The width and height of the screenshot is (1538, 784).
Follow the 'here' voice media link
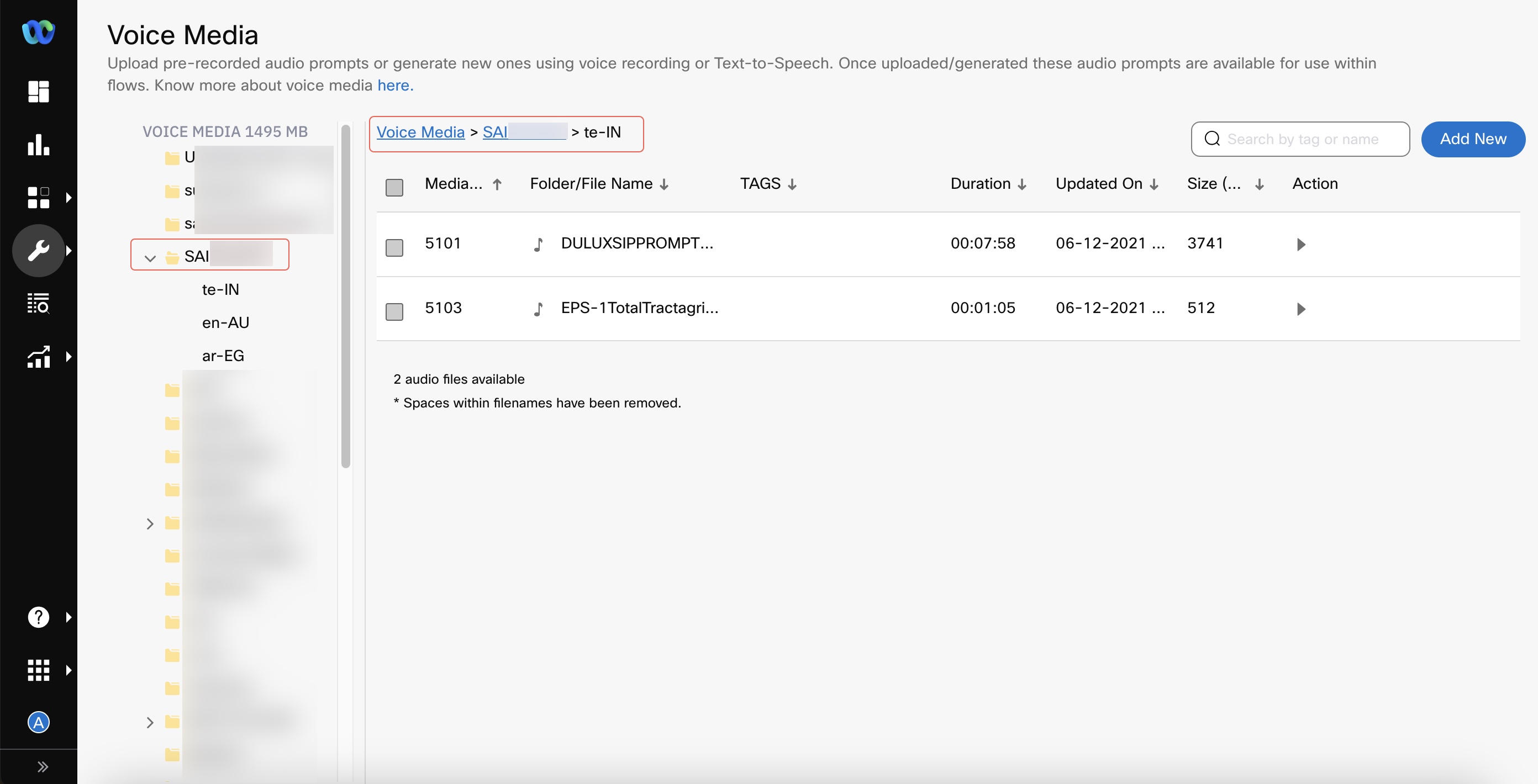pos(395,86)
